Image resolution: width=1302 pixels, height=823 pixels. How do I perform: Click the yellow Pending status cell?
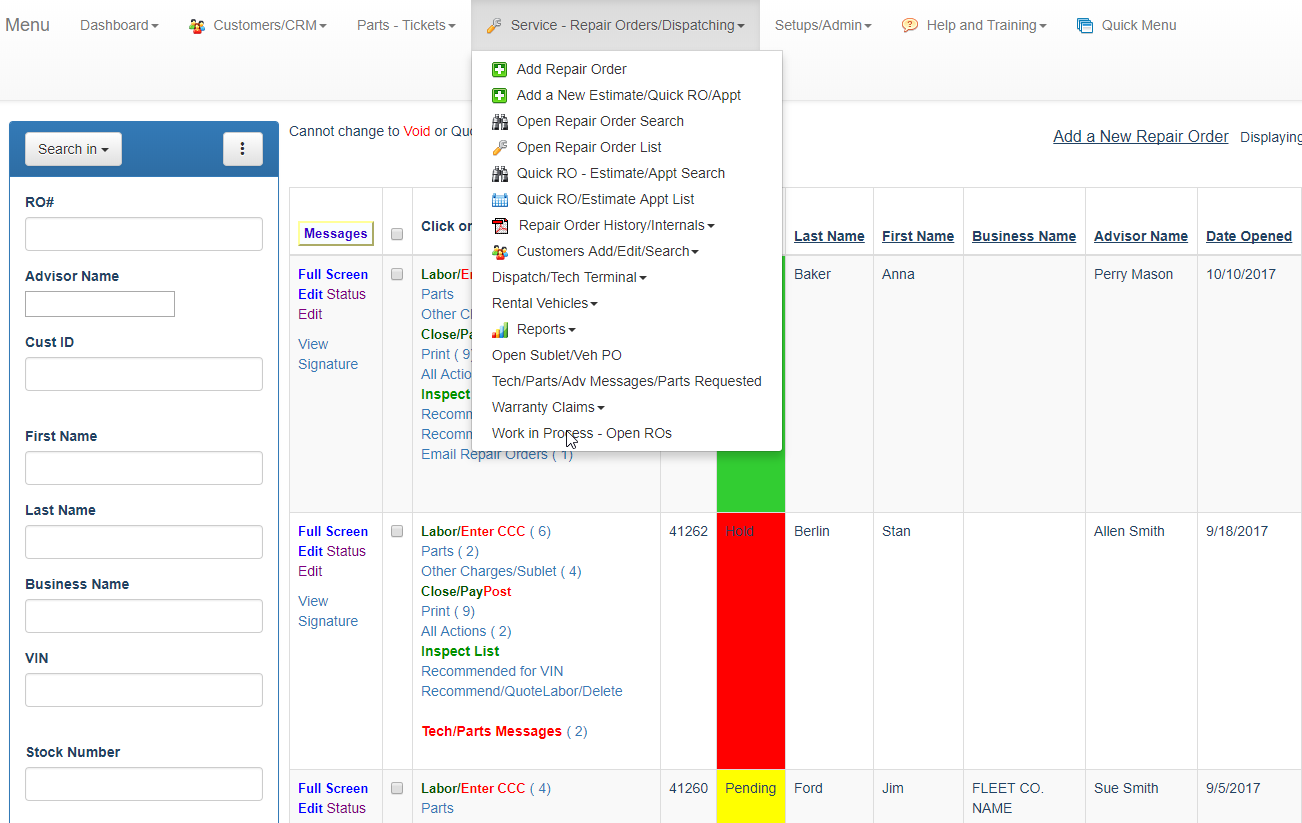point(751,796)
